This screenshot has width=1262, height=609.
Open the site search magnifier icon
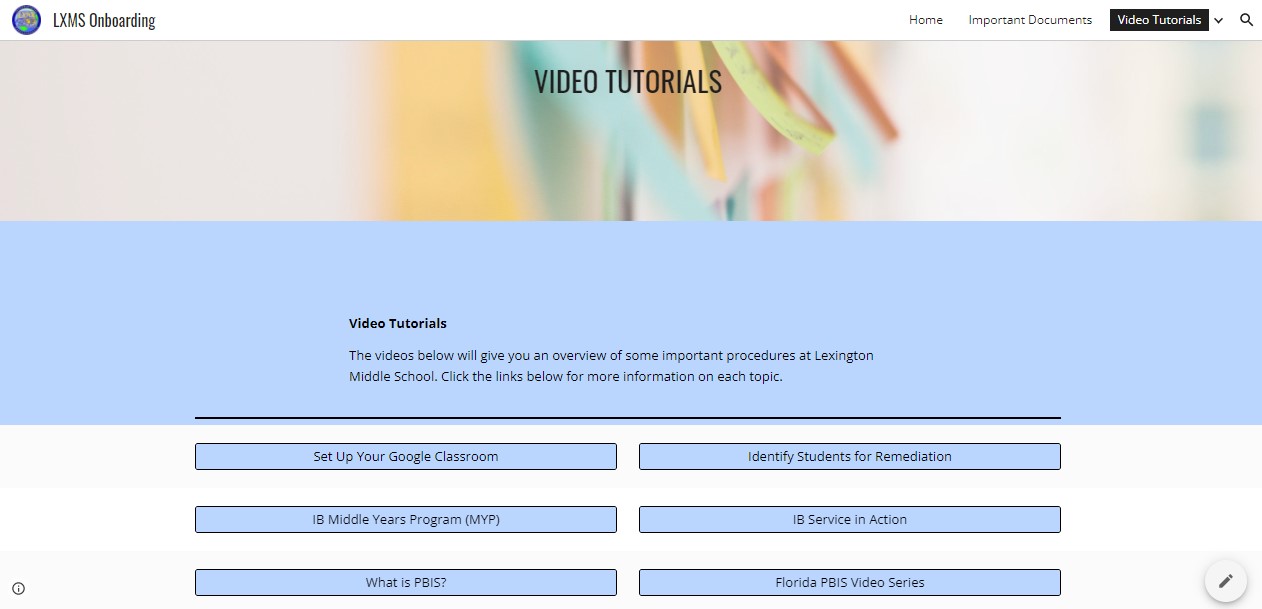click(x=1246, y=20)
